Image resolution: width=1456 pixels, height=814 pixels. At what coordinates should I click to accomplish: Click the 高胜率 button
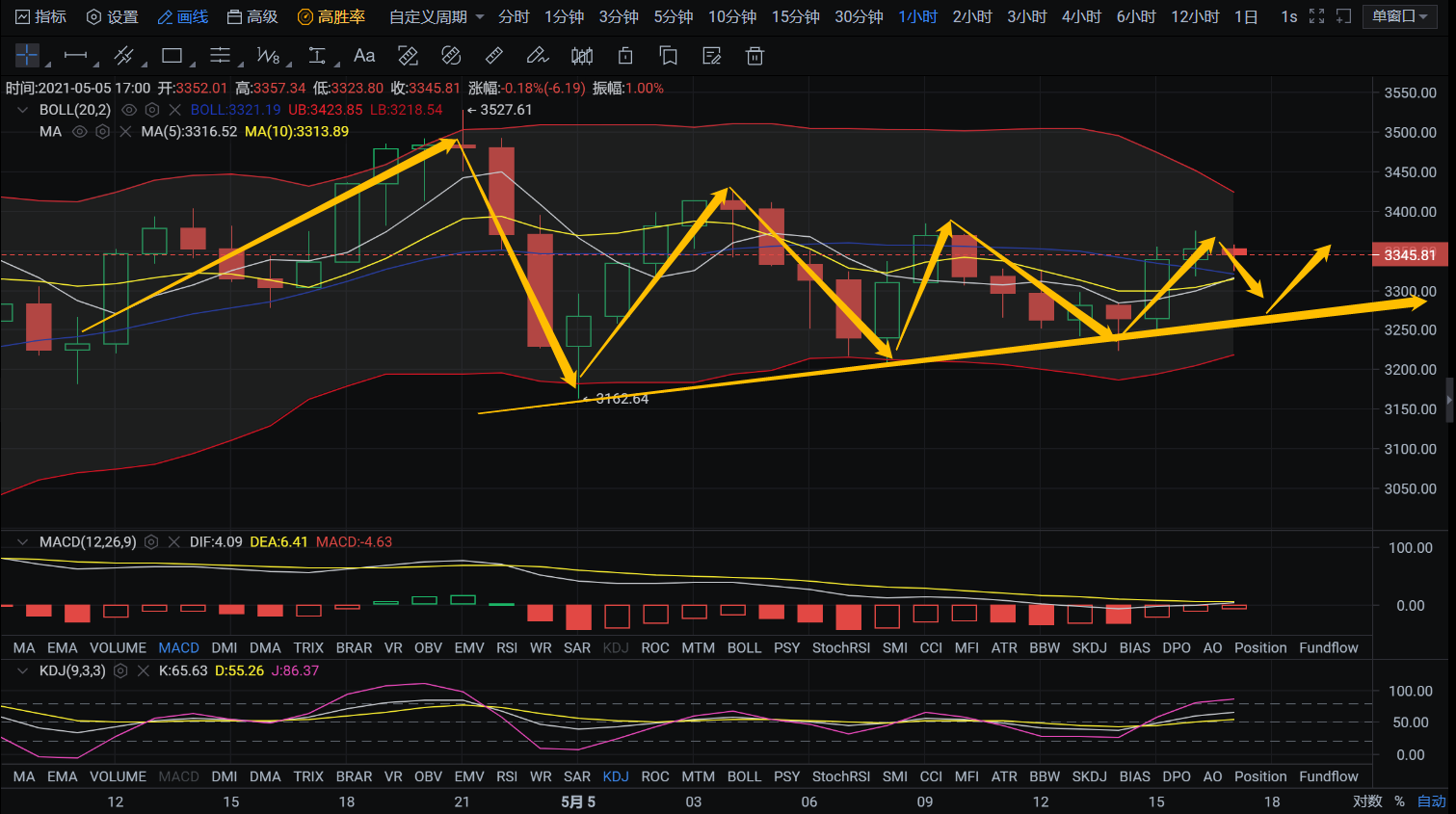point(331,16)
